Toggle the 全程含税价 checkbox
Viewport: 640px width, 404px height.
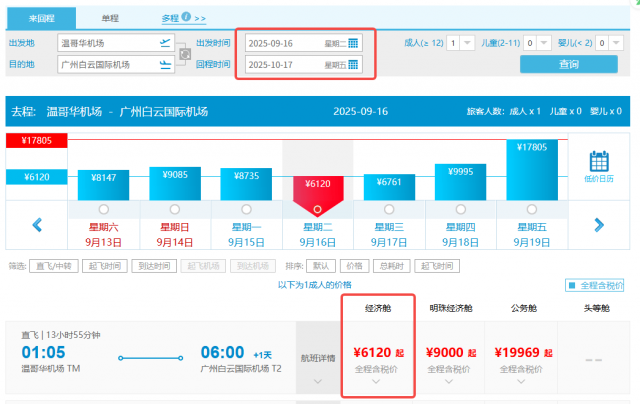[572, 286]
